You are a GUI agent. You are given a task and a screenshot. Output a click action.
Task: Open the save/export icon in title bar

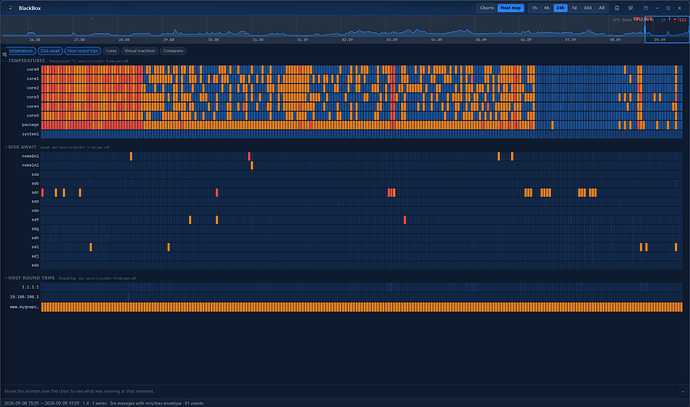[617, 8]
